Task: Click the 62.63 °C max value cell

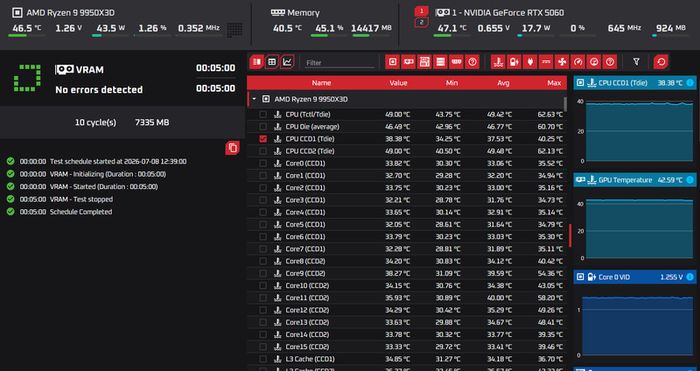Action: [x=550, y=115]
